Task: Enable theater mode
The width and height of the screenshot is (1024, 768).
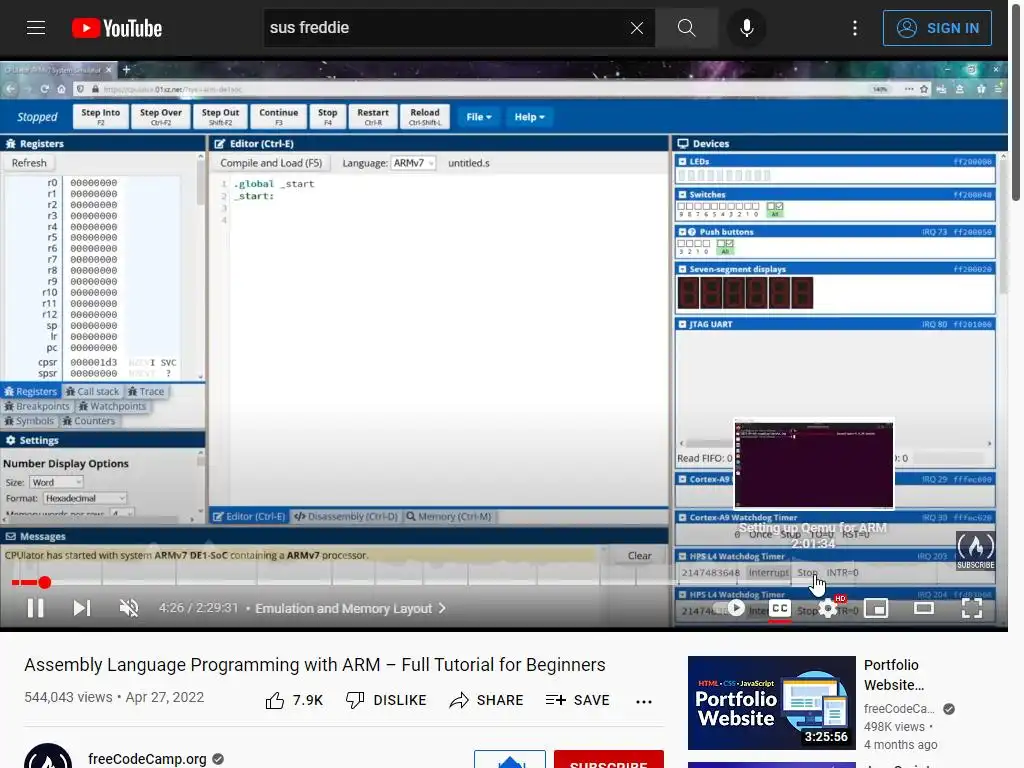Action: [x=923, y=609]
